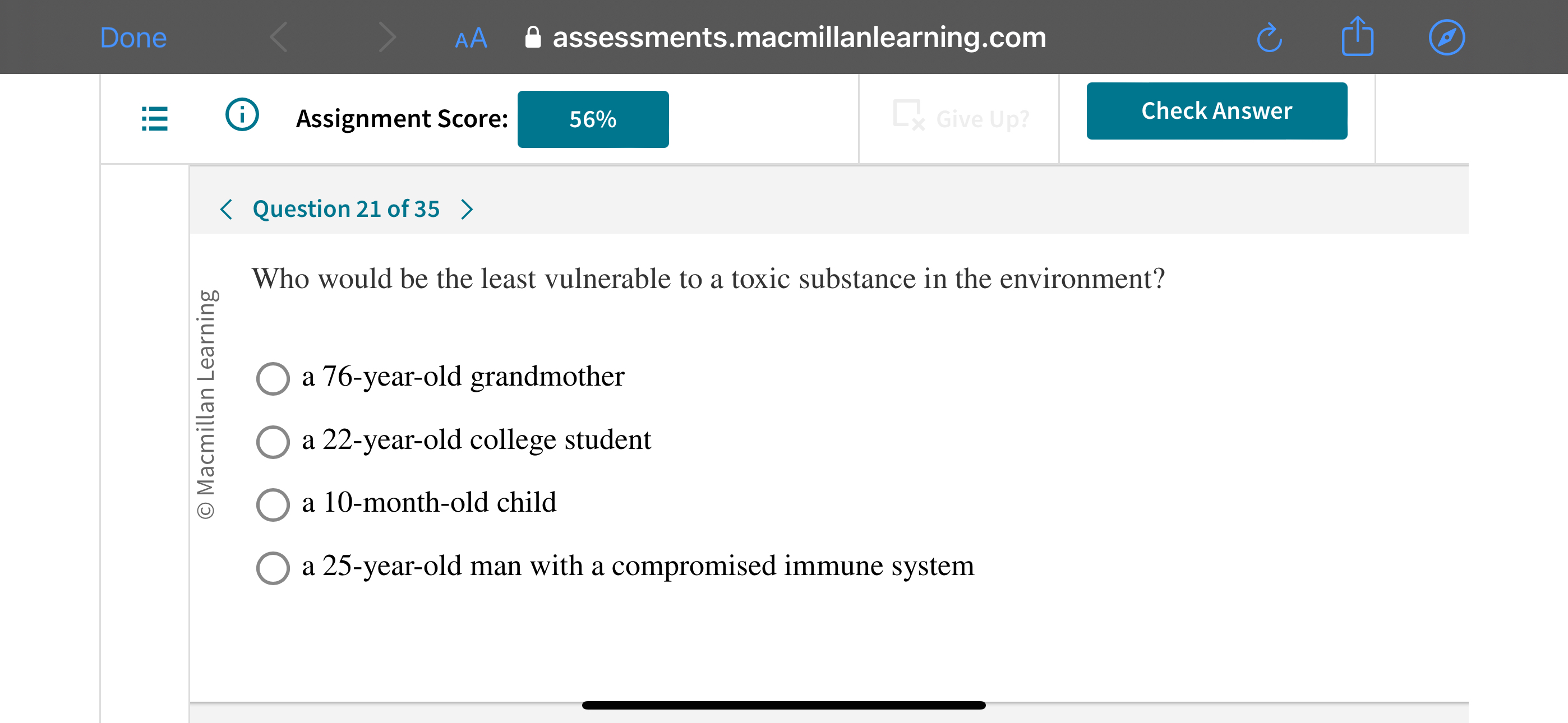Open the question list hamburger icon

pos(154,119)
